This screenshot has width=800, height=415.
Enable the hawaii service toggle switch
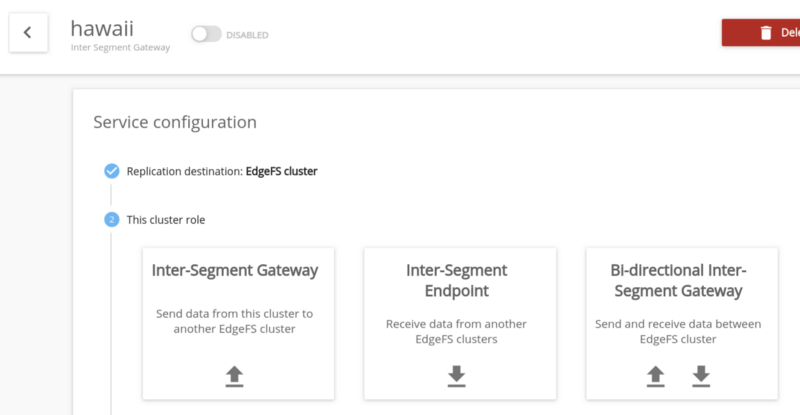click(x=206, y=34)
